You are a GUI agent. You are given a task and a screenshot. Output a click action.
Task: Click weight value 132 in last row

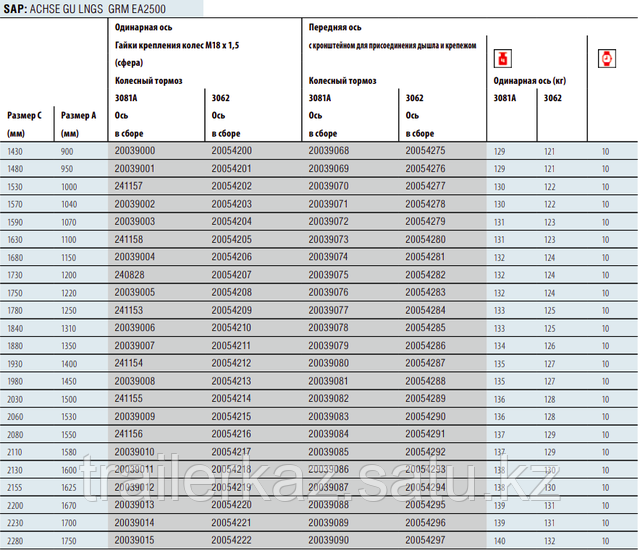(550, 541)
